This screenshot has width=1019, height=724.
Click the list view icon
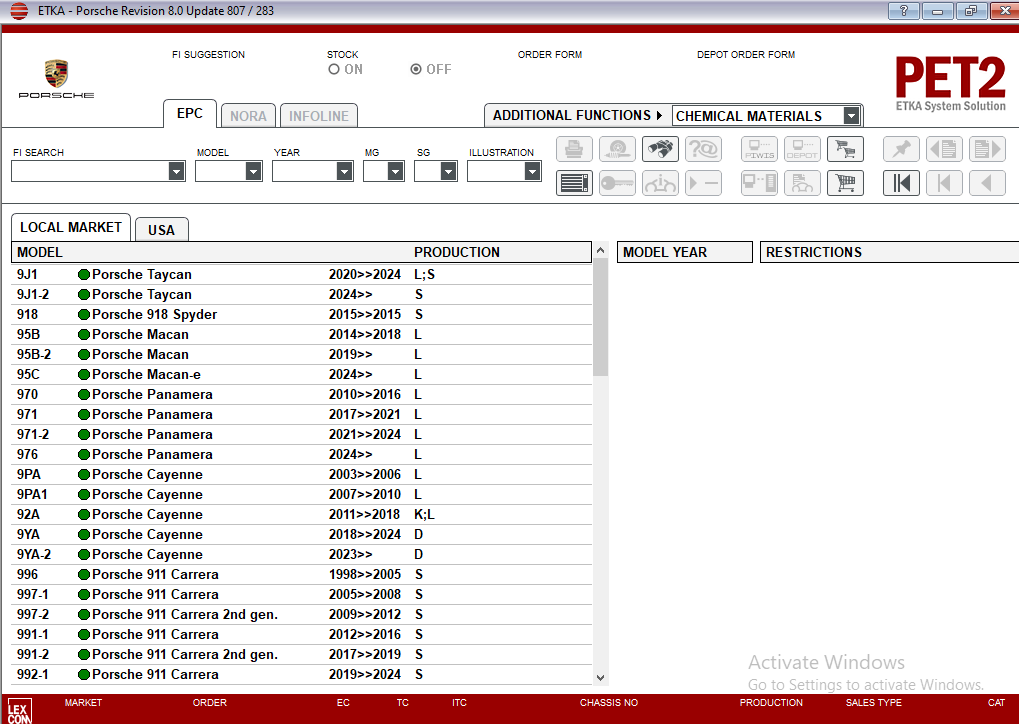574,183
